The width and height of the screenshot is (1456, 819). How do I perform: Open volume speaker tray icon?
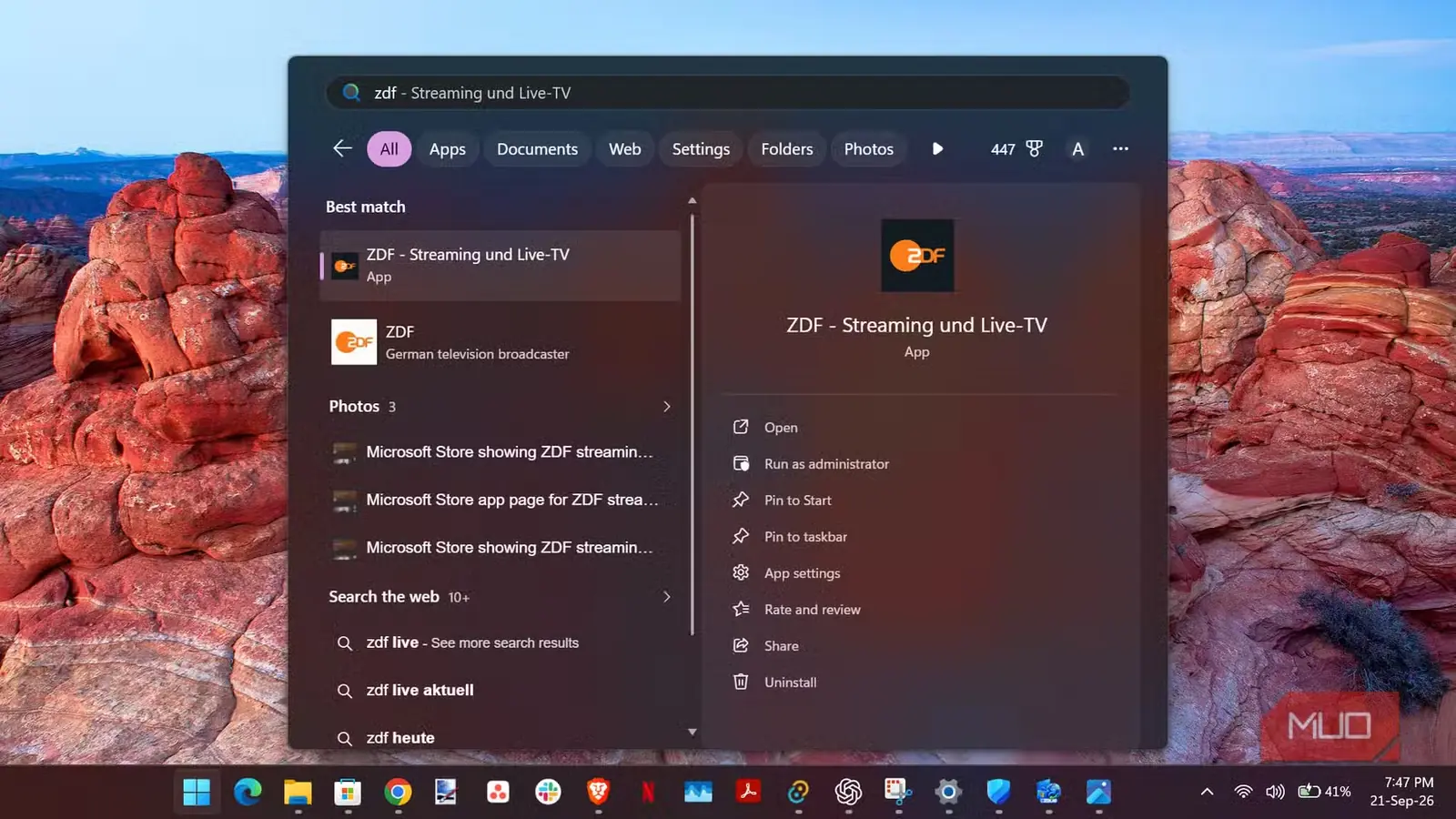point(1275,792)
